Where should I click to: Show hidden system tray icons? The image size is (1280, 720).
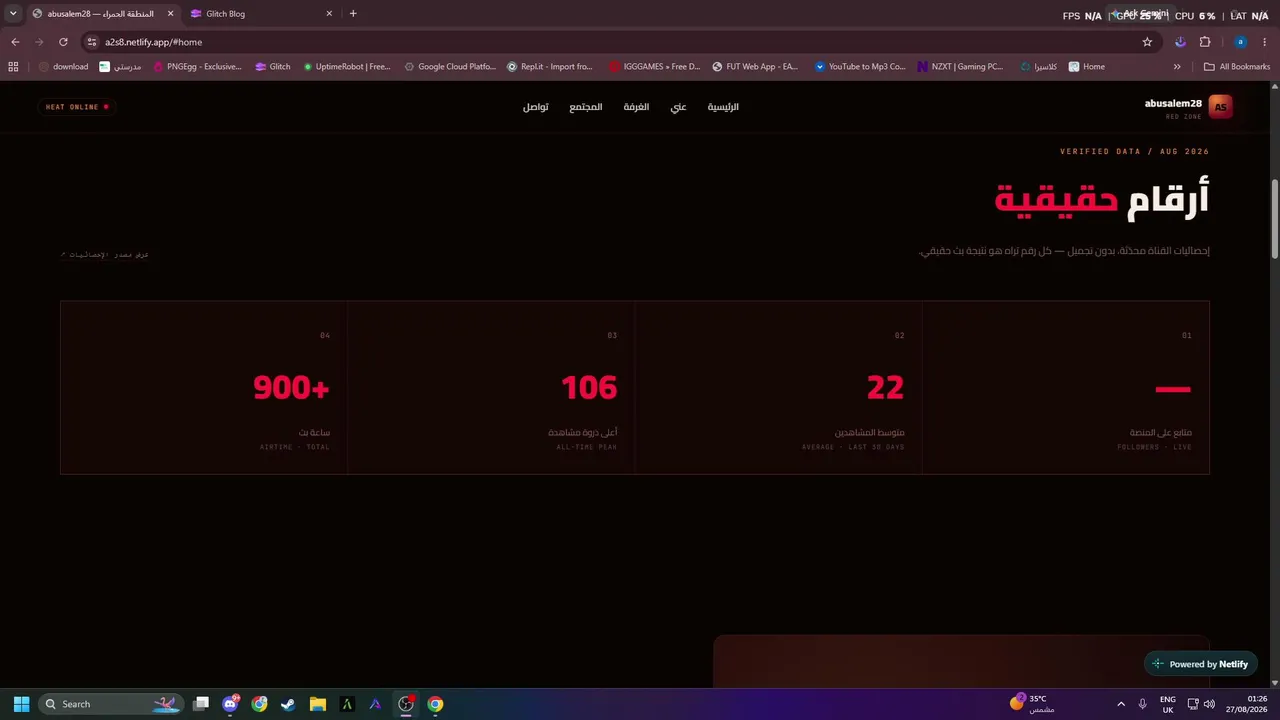coord(1121,704)
